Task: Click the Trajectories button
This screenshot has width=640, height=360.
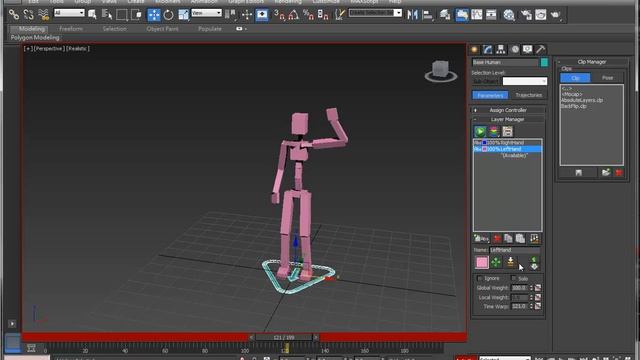Action: (528, 95)
